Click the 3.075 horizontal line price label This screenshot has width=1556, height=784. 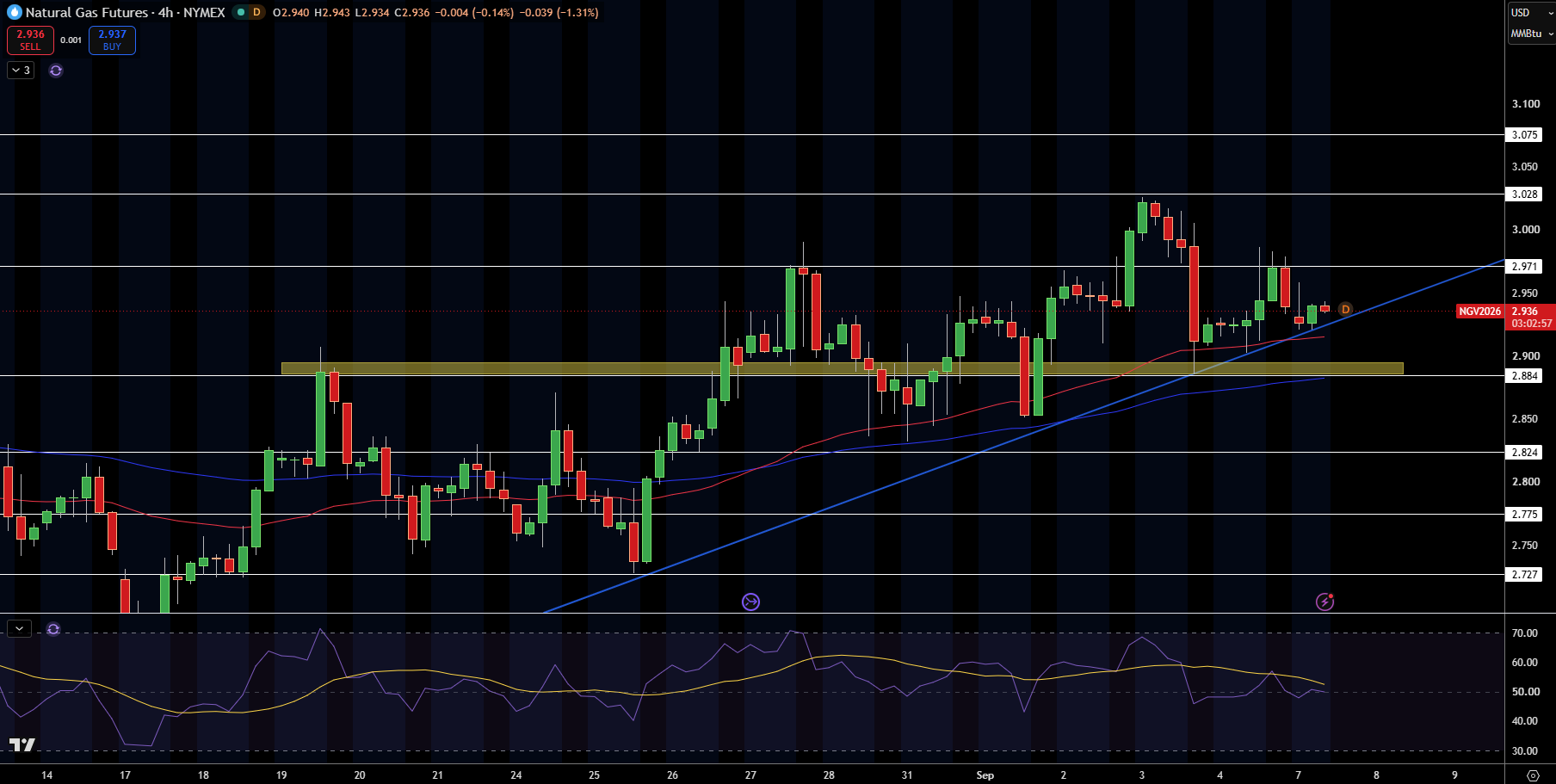pyautogui.click(x=1524, y=135)
